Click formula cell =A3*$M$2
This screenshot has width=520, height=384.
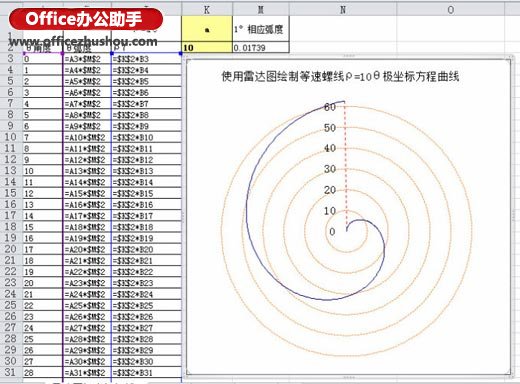pyautogui.click(x=87, y=59)
